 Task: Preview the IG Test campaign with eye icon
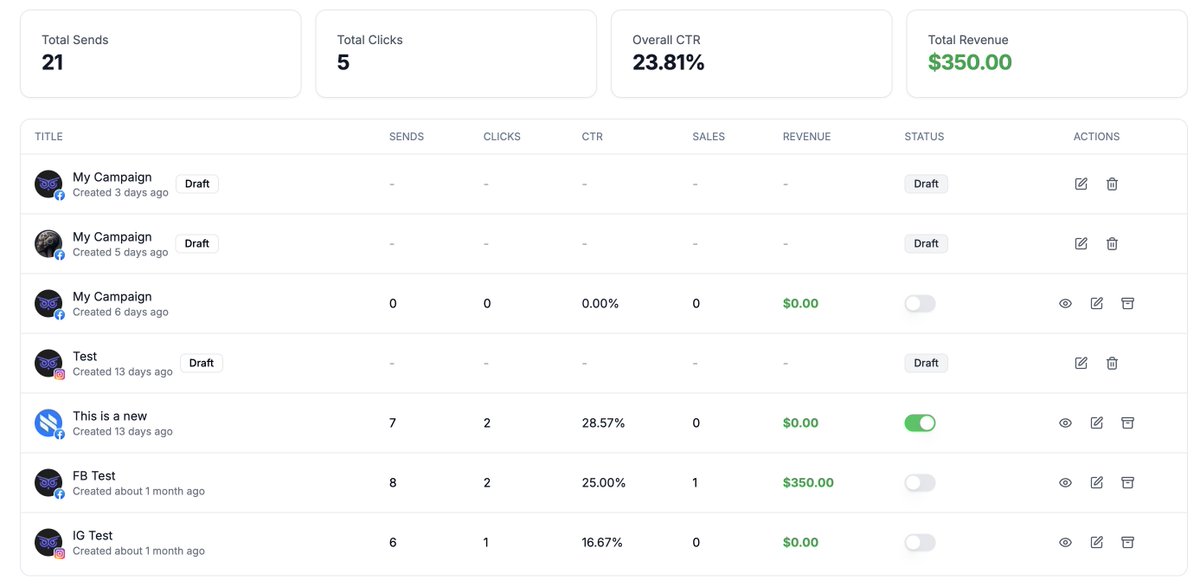pyautogui.click(x=1066, y=542)
